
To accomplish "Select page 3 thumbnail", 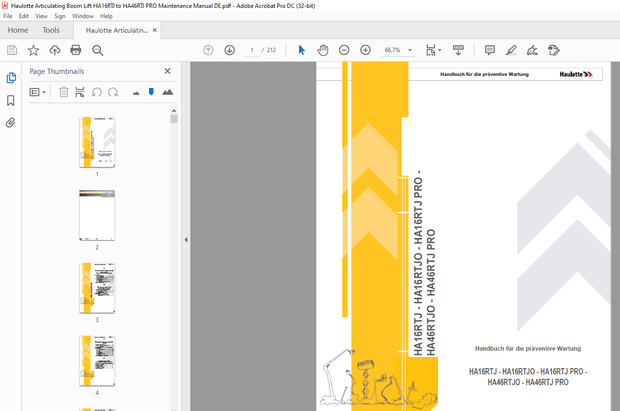I will click(x=97, y=288).
